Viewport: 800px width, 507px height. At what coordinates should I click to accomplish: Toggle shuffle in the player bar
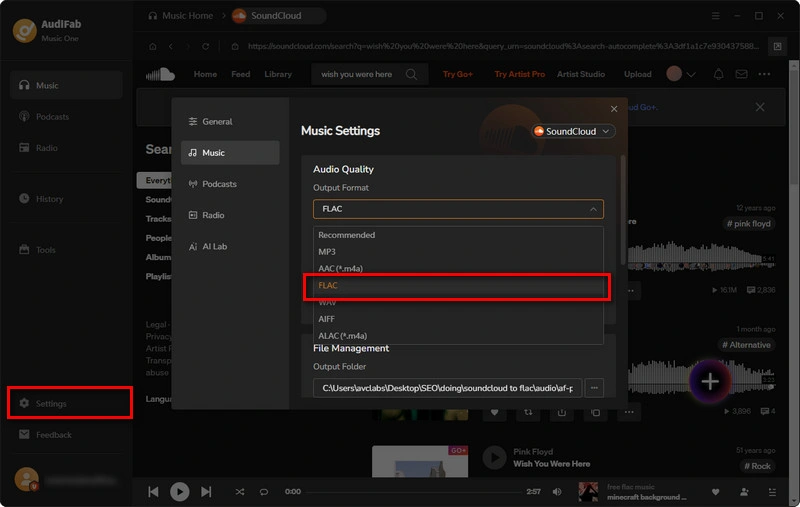pos(240,492)
